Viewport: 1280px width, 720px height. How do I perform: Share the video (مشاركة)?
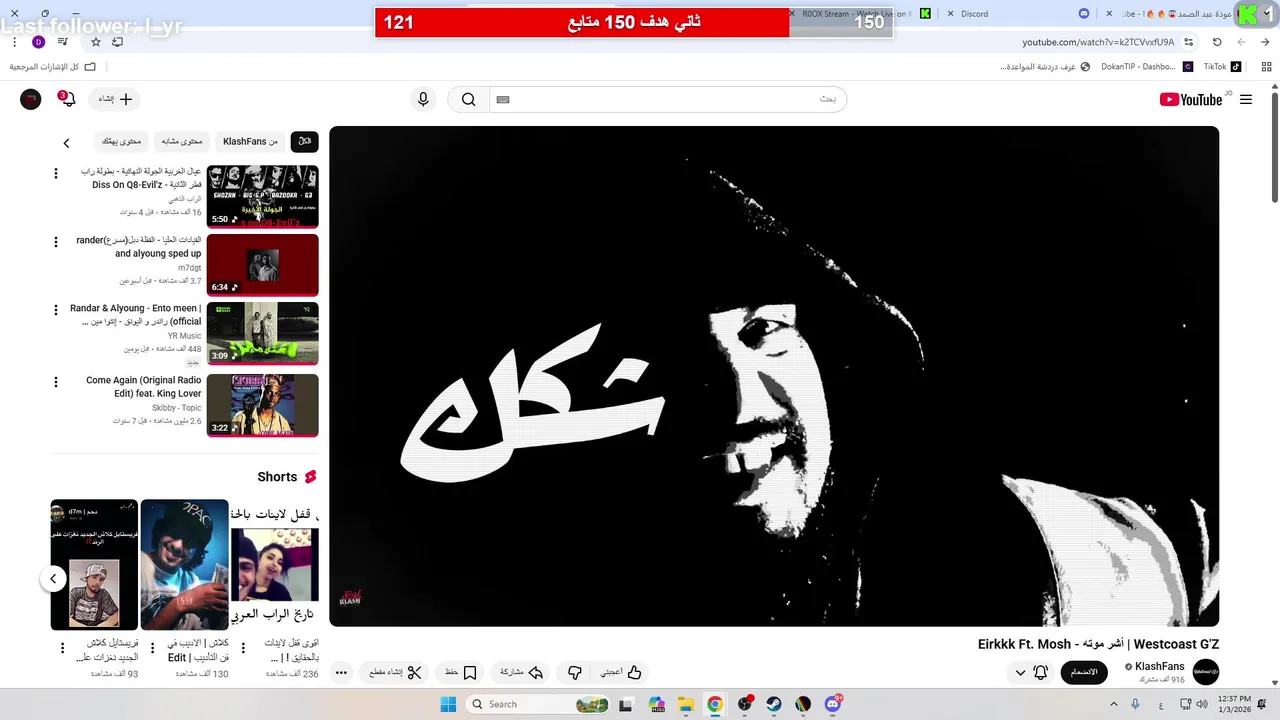point(521,672)
